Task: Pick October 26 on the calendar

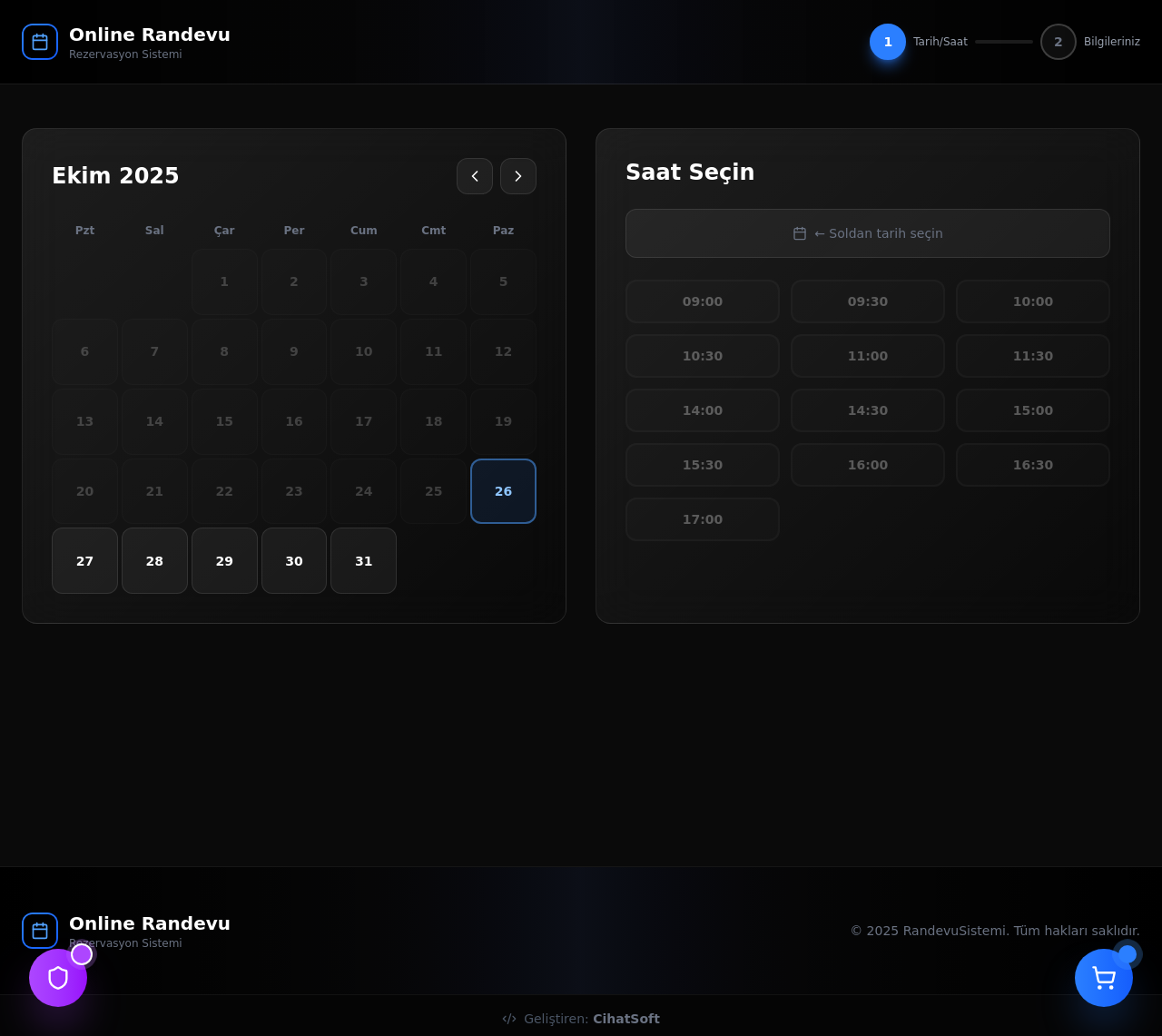Action: 503,491
